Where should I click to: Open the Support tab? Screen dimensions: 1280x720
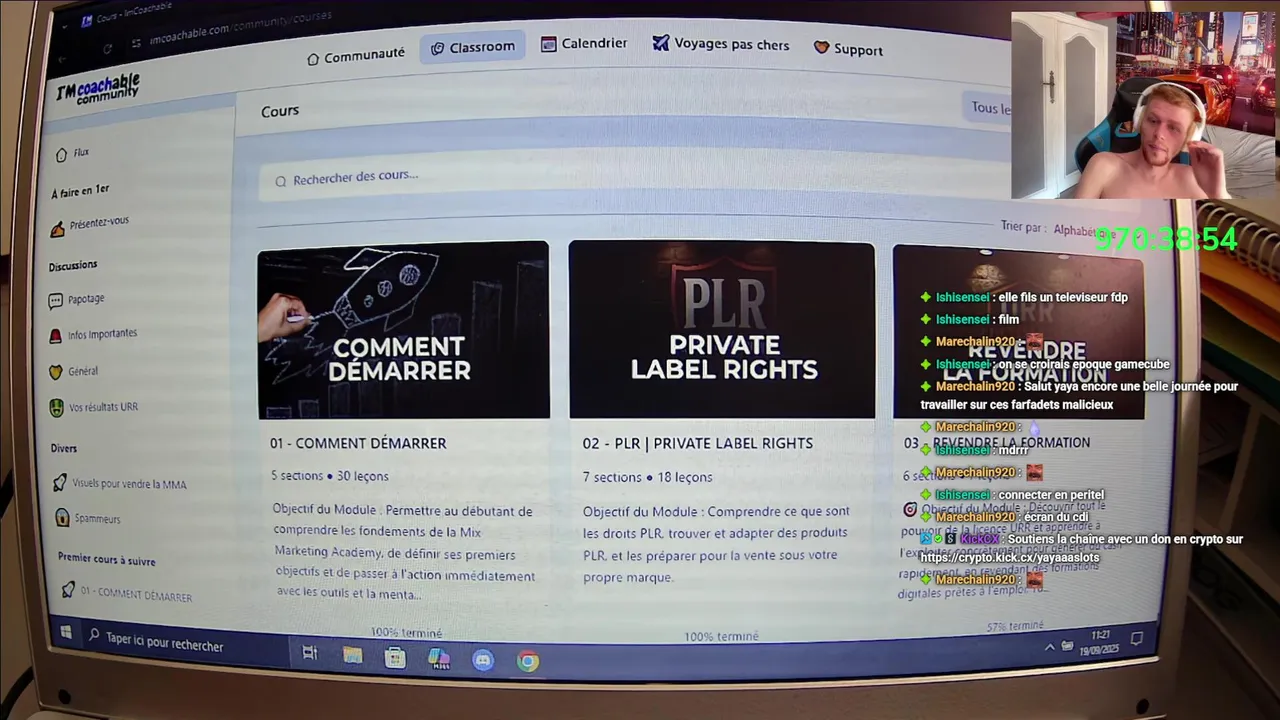point(848,49)
